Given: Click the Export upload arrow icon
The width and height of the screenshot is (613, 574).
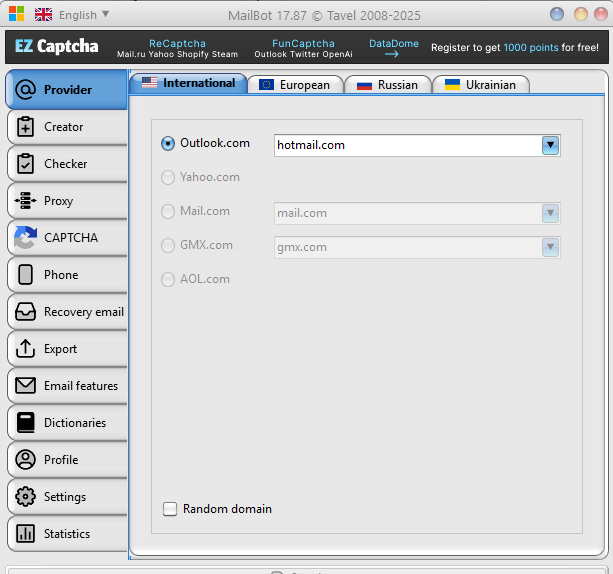Looking at the screenshot, I should [25, 348].
